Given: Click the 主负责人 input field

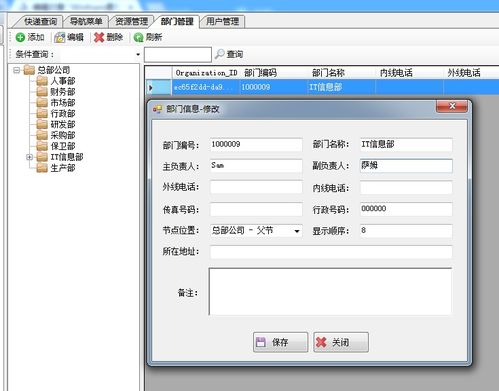Looking at the screenshot, I should pos(256,166).
